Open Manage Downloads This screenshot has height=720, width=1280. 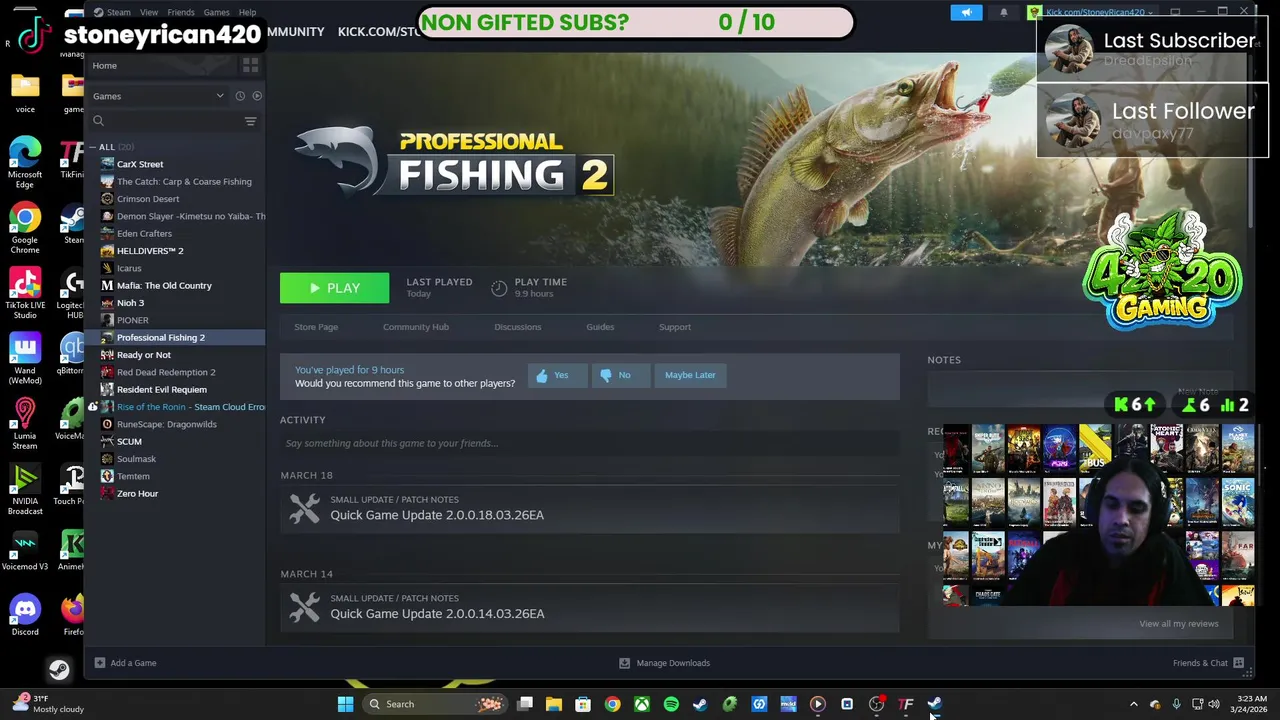664,663
